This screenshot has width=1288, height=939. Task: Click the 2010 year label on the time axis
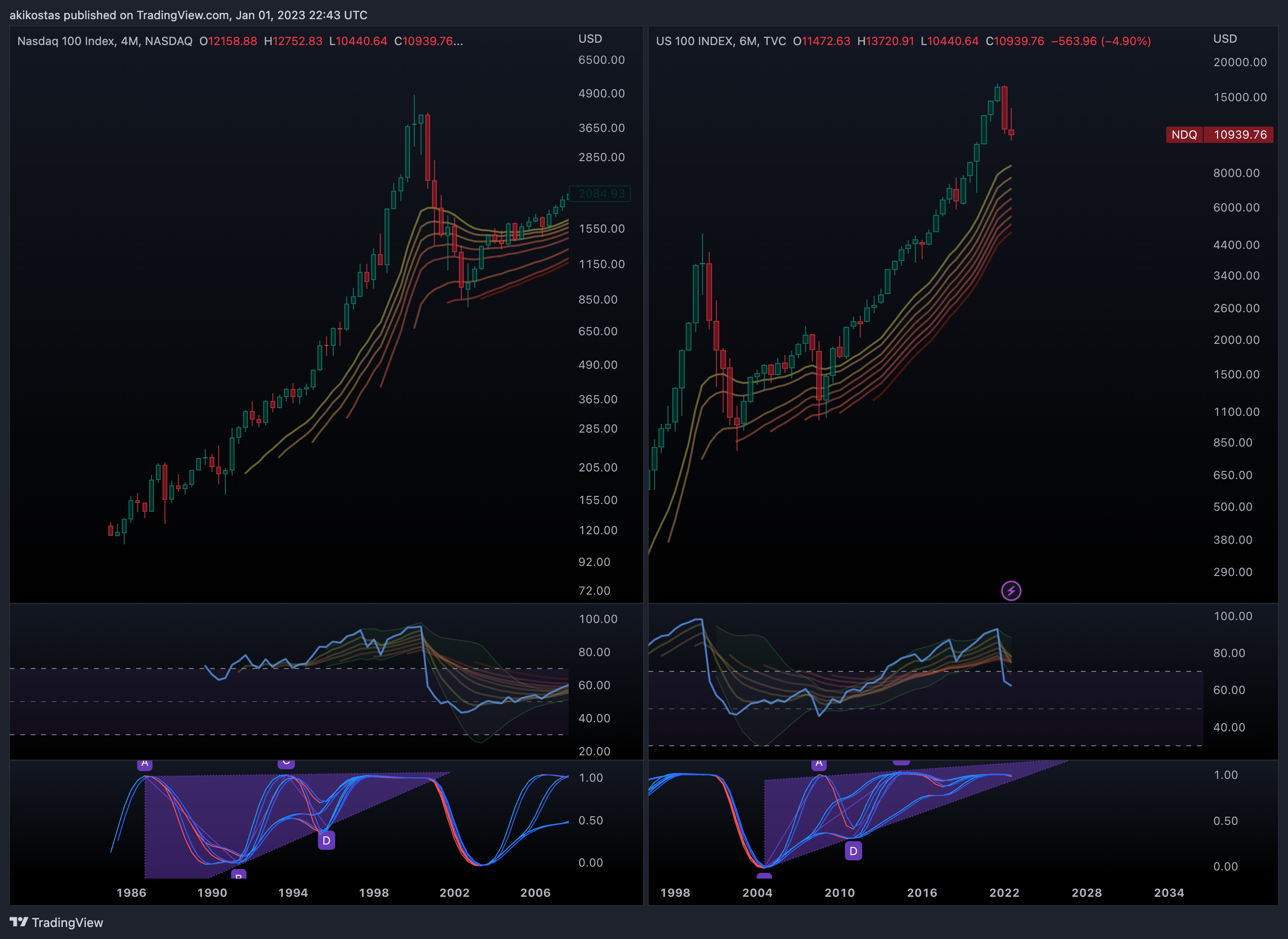840,892
